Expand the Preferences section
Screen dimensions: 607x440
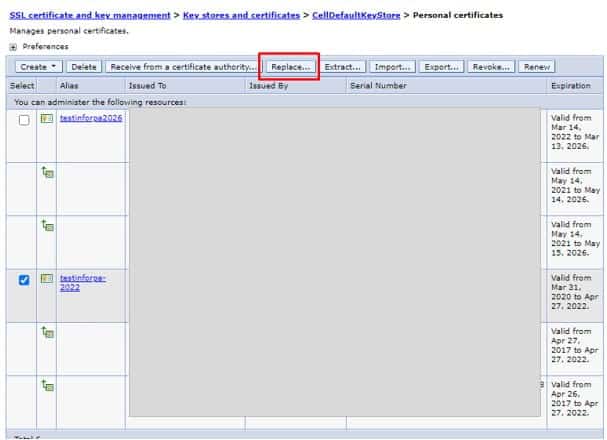click(13, 47)
